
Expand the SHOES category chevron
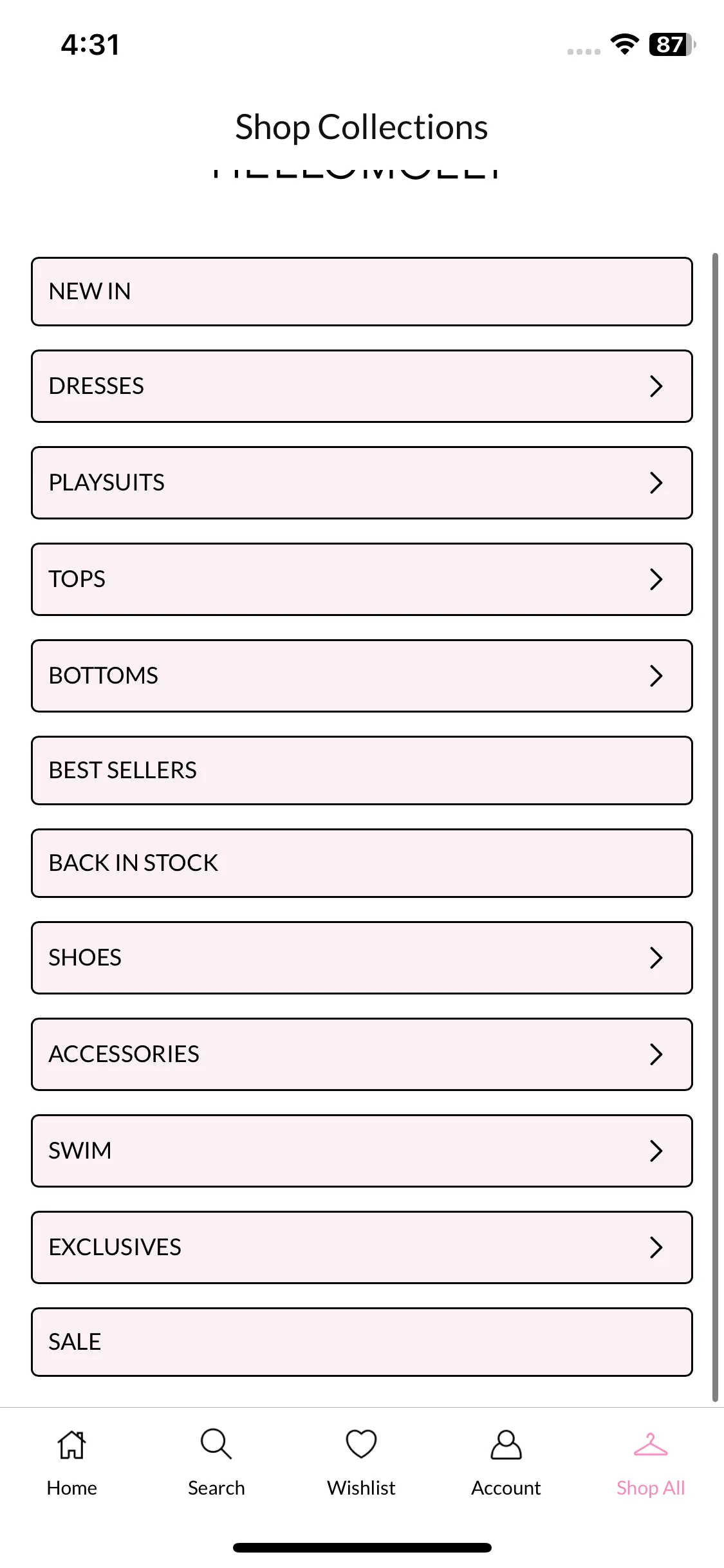point(656,958)
